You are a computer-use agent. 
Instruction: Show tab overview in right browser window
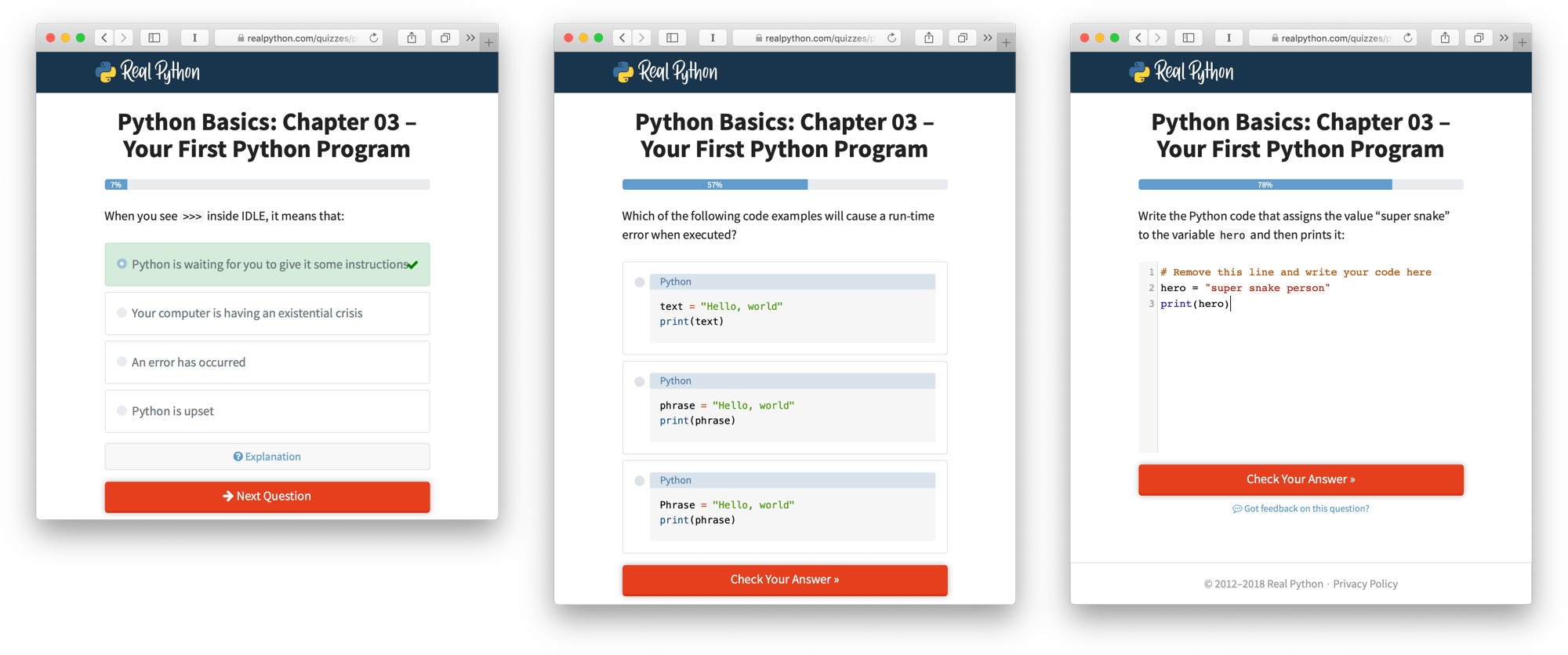(x=1479, y=38)
